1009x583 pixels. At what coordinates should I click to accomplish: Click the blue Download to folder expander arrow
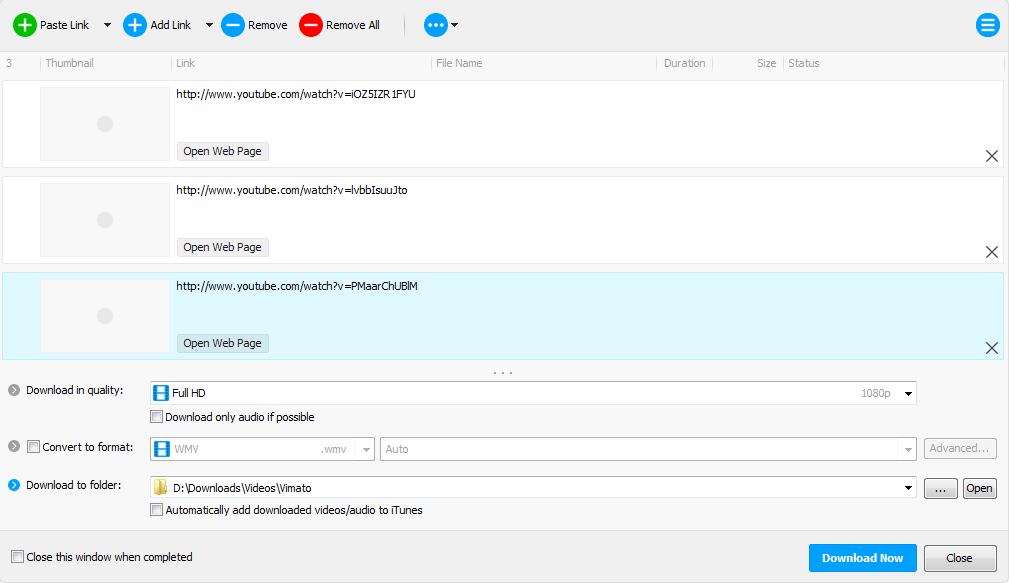14,485
